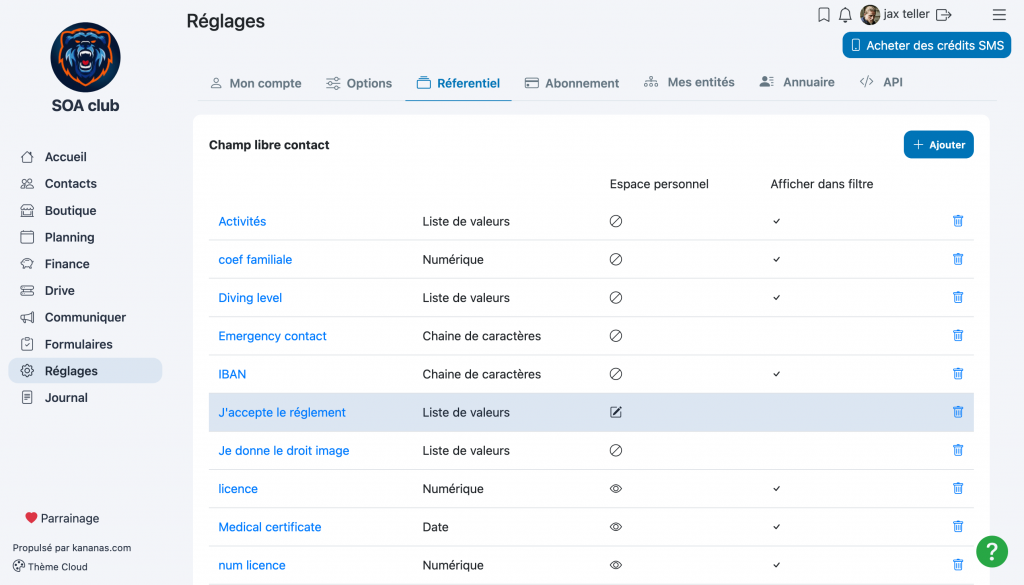Click Espace personnel icon for coef familiale

tap(616, 259)
